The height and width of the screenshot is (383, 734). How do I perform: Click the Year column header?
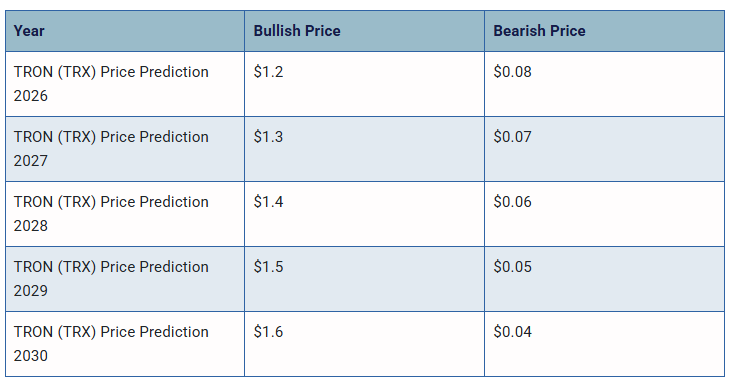click(125, 31)
